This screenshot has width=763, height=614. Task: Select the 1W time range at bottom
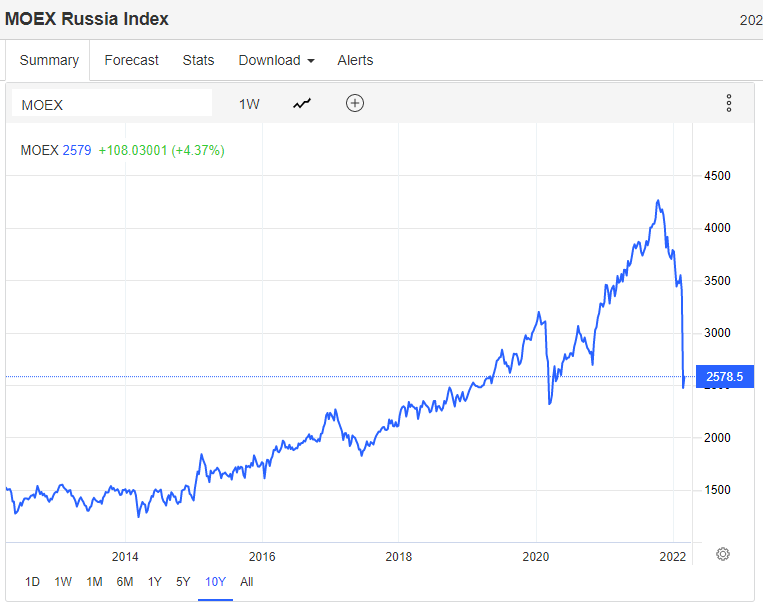tap(63, 581)
